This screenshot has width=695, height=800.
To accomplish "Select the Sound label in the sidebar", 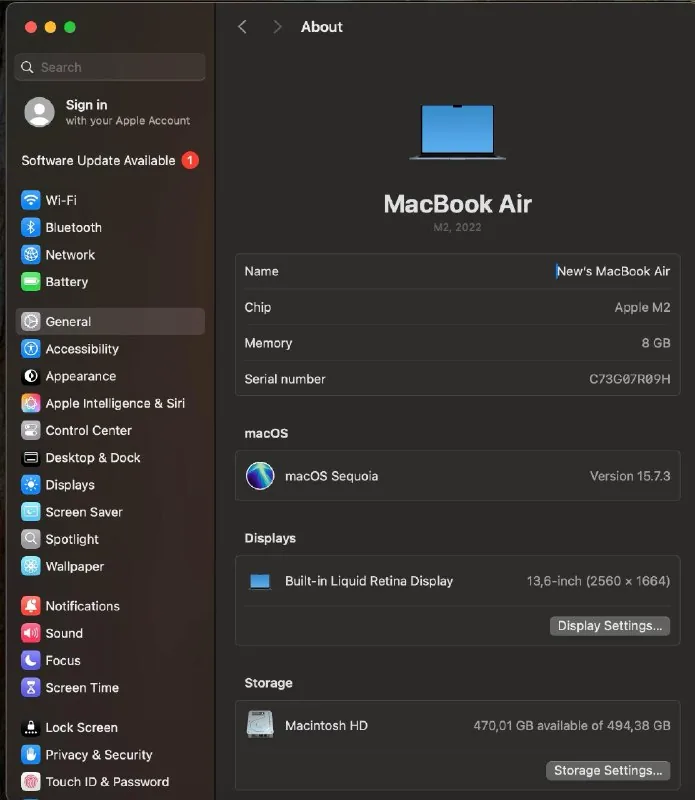I will [64, 633].
